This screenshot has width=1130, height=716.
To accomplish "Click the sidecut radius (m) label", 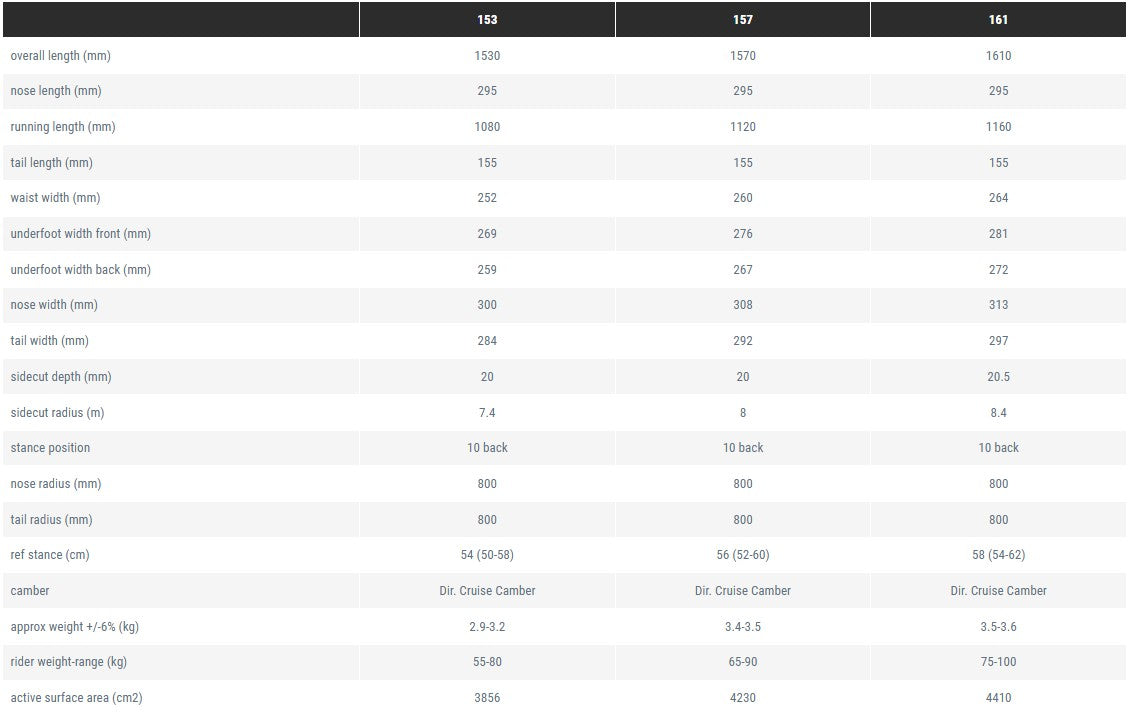I will (58, 413).
